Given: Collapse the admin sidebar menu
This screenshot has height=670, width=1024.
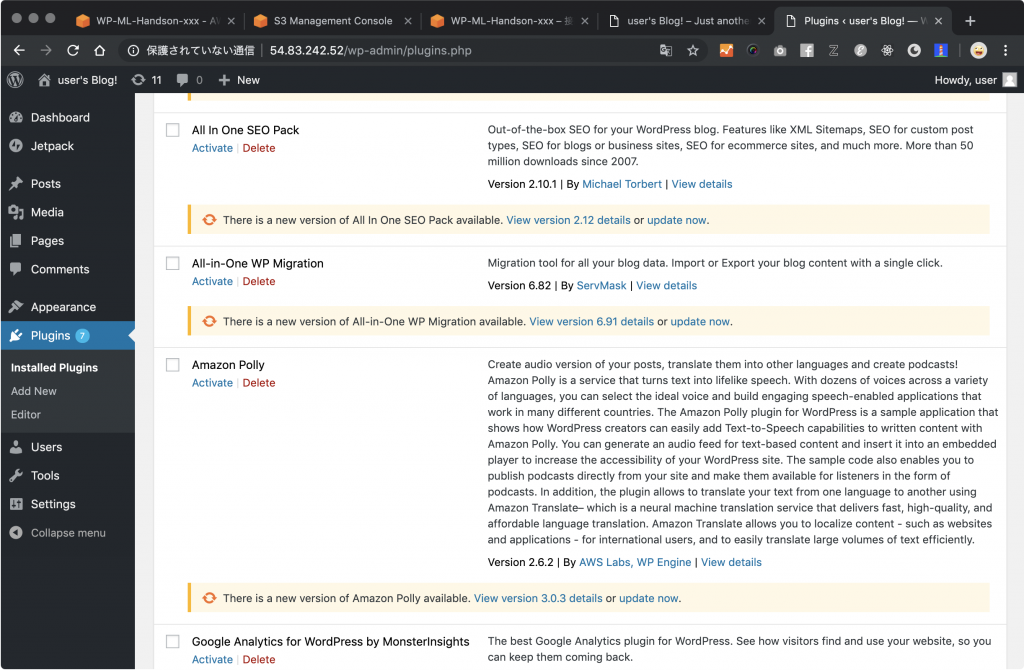Looking at the screenshot, I should (68, 533).
